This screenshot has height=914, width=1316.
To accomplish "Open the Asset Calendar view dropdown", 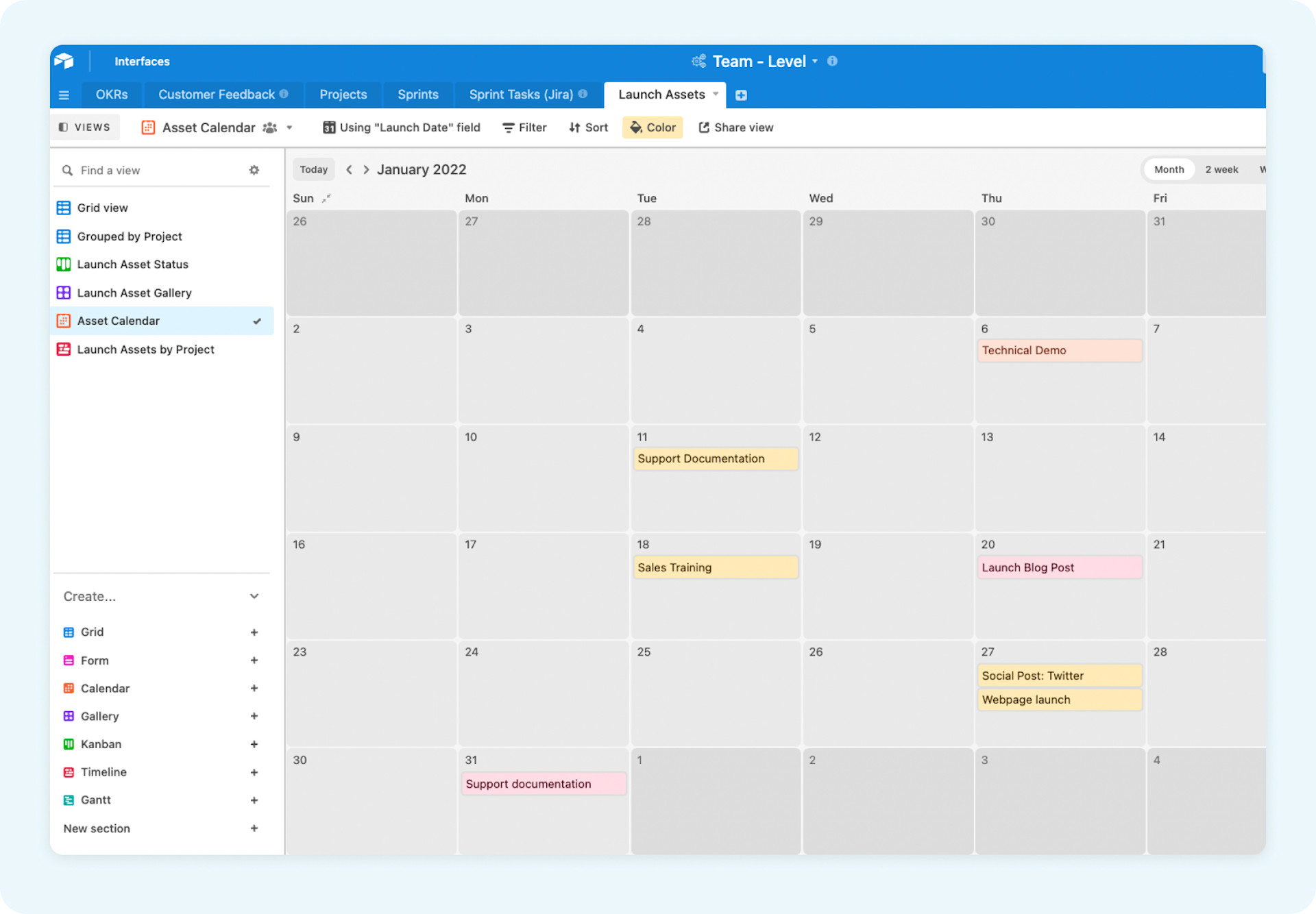I will (289, 127).
